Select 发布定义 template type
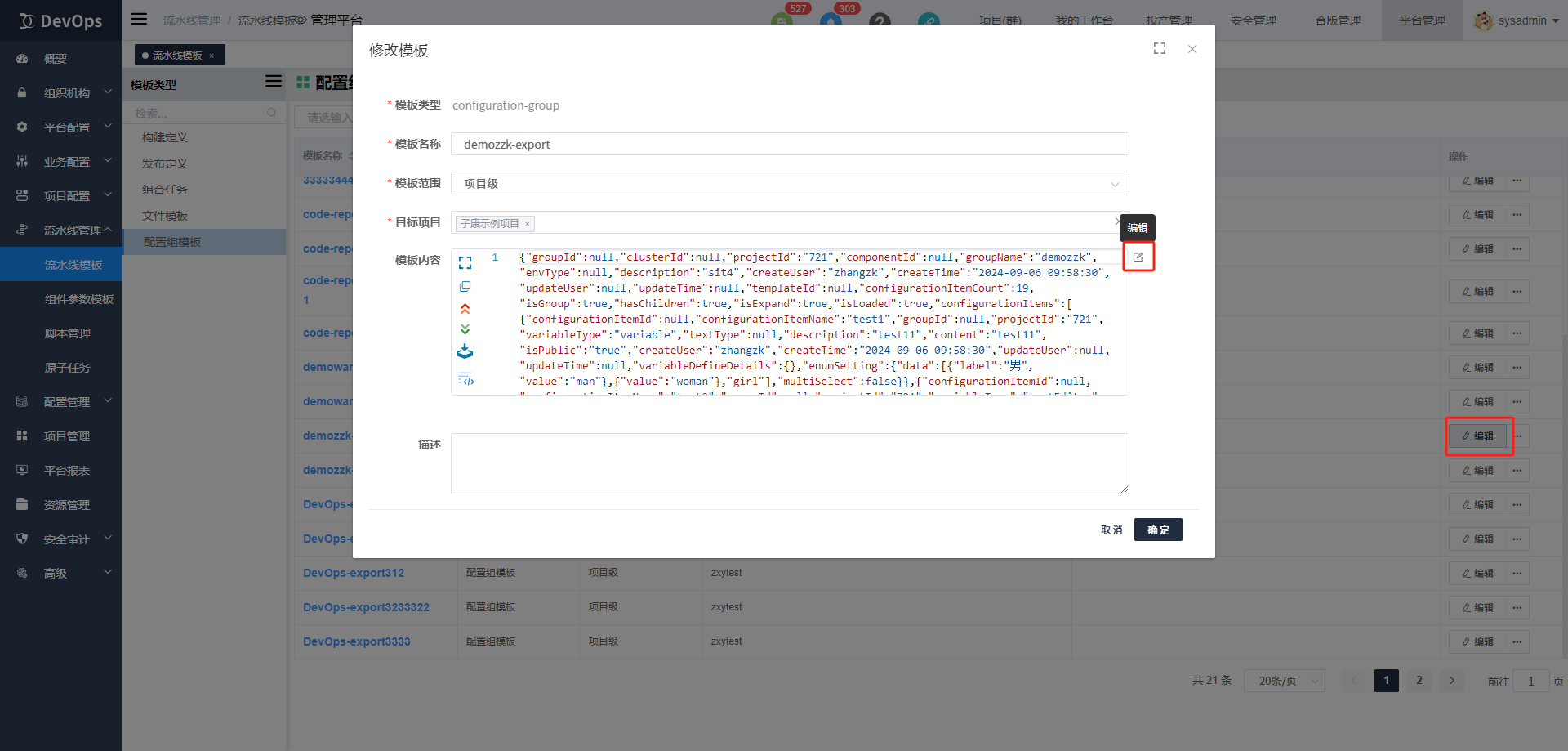Screen dimensions: 1568x751 coord(205,163)
